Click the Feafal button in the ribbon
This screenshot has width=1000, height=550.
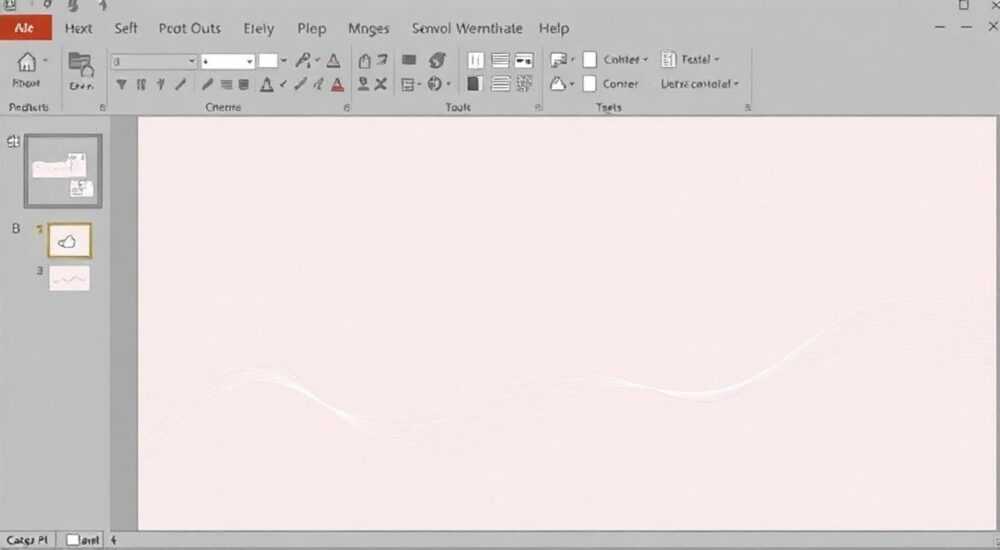(x=690, y=59)
